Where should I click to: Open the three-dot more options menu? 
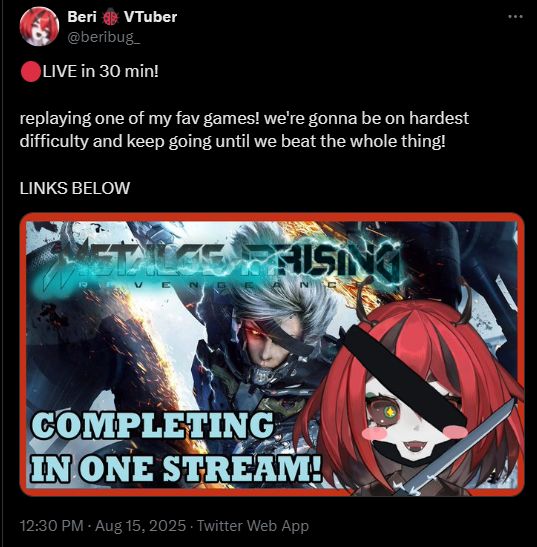coord(515,17)
